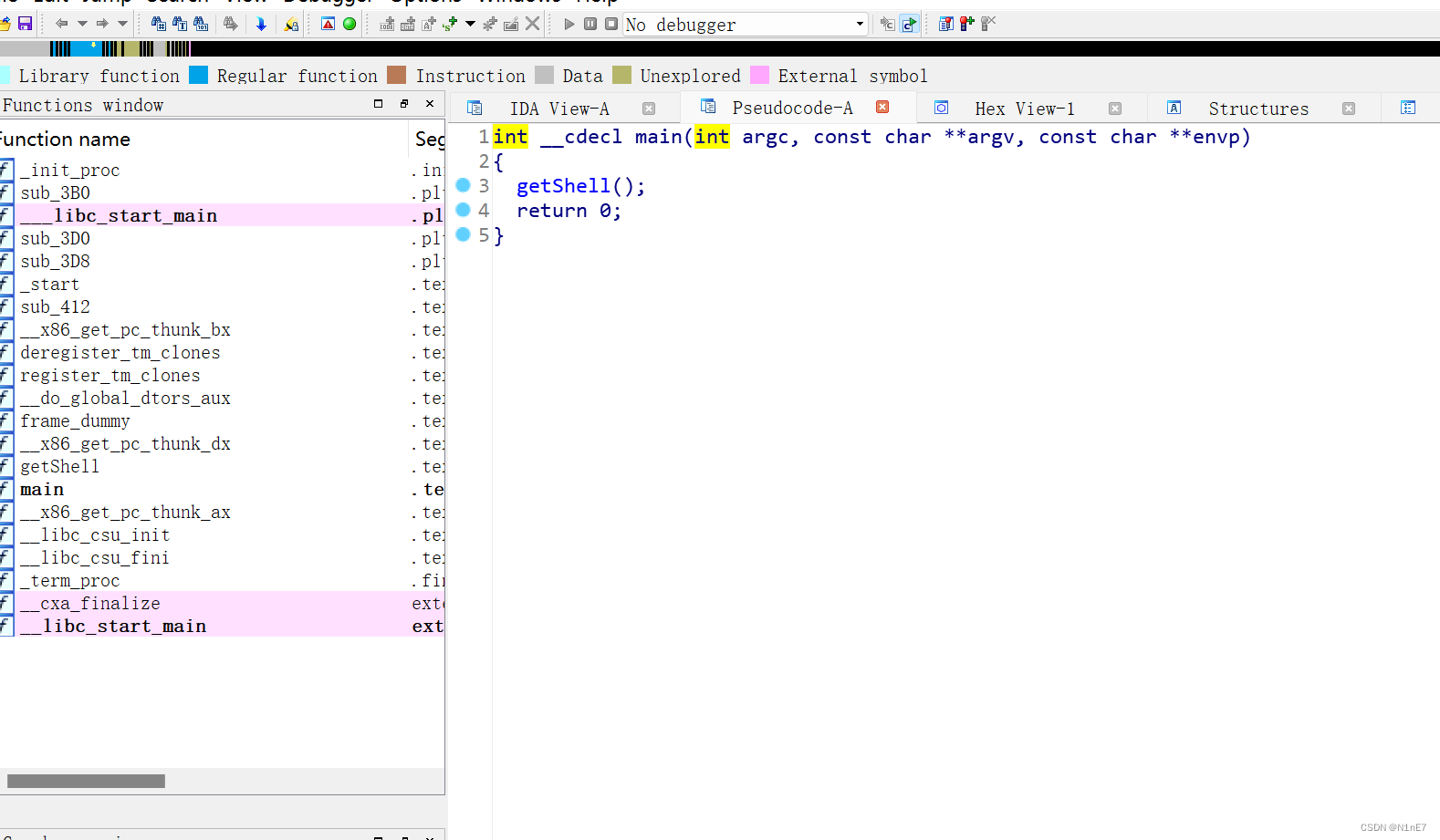Toggle breakpoint dot on line 5

(463, 234)
